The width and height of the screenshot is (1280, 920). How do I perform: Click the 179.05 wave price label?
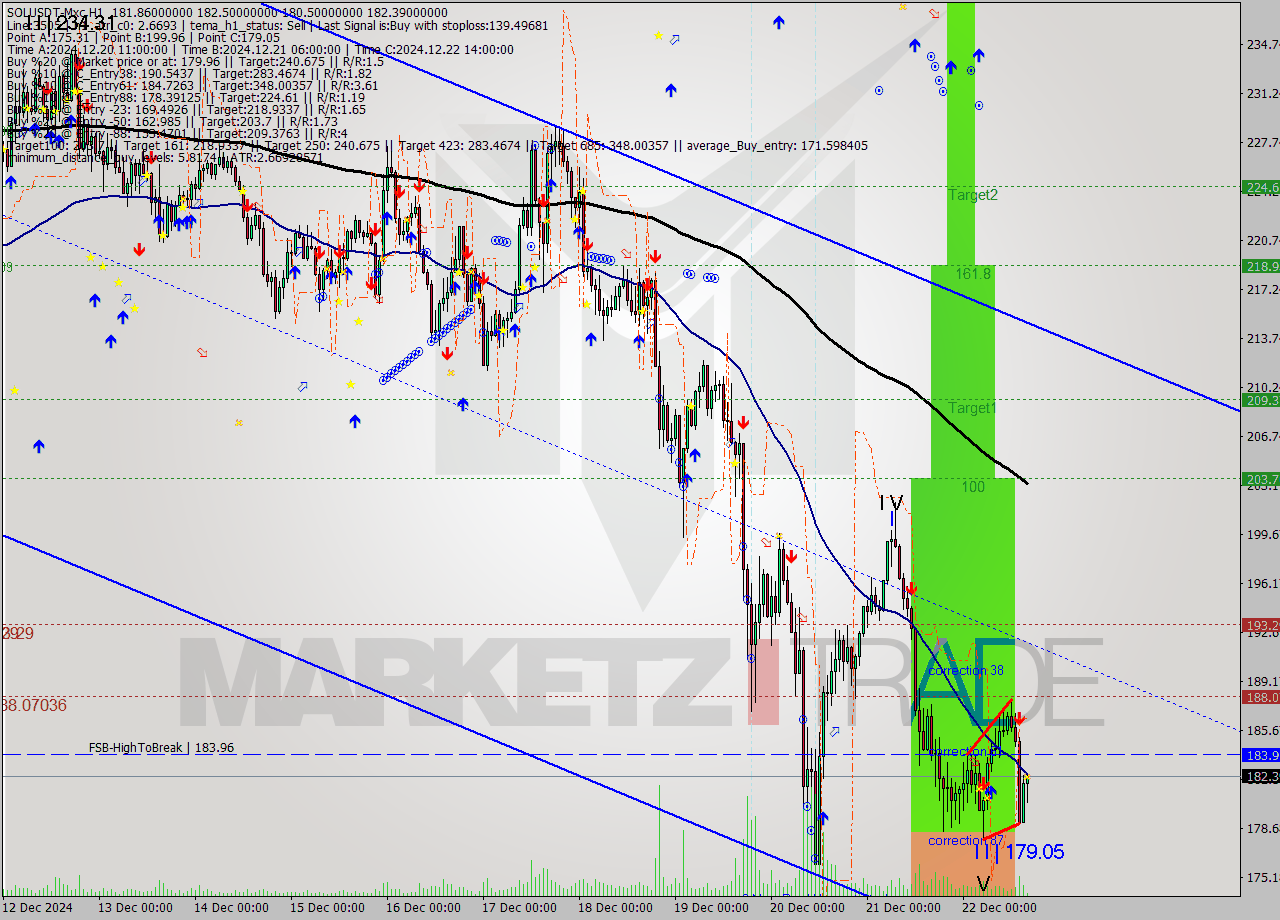pos(1034,852)
